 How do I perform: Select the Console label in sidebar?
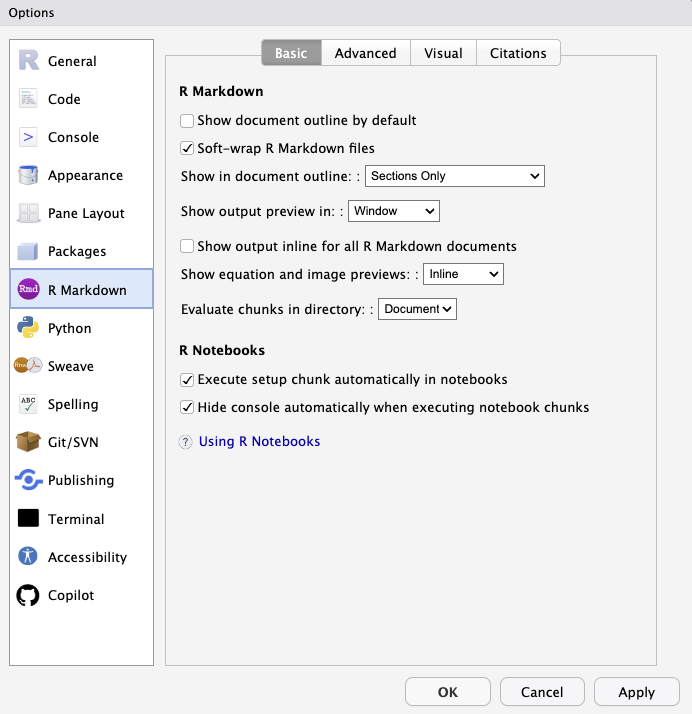[73, 138]
